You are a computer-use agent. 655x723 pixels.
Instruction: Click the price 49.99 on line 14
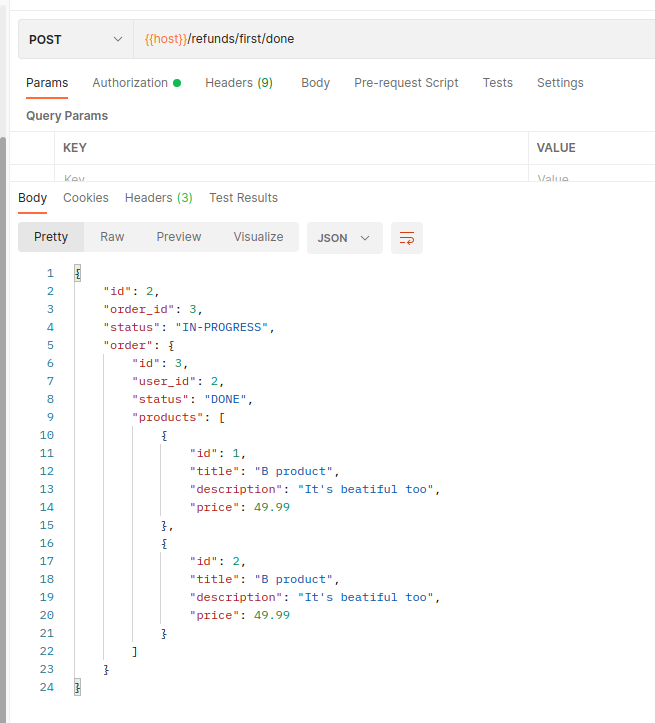[272, 507]
